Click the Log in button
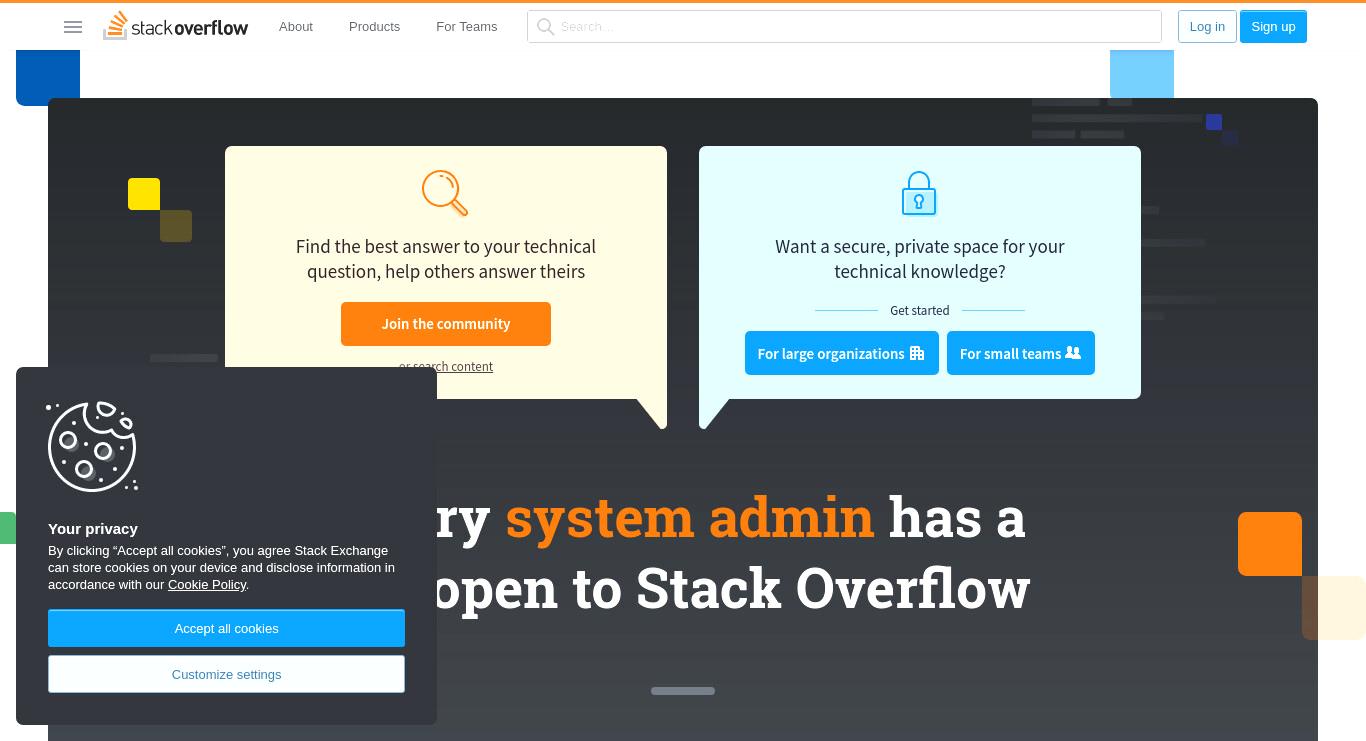 pos(1207,27)
